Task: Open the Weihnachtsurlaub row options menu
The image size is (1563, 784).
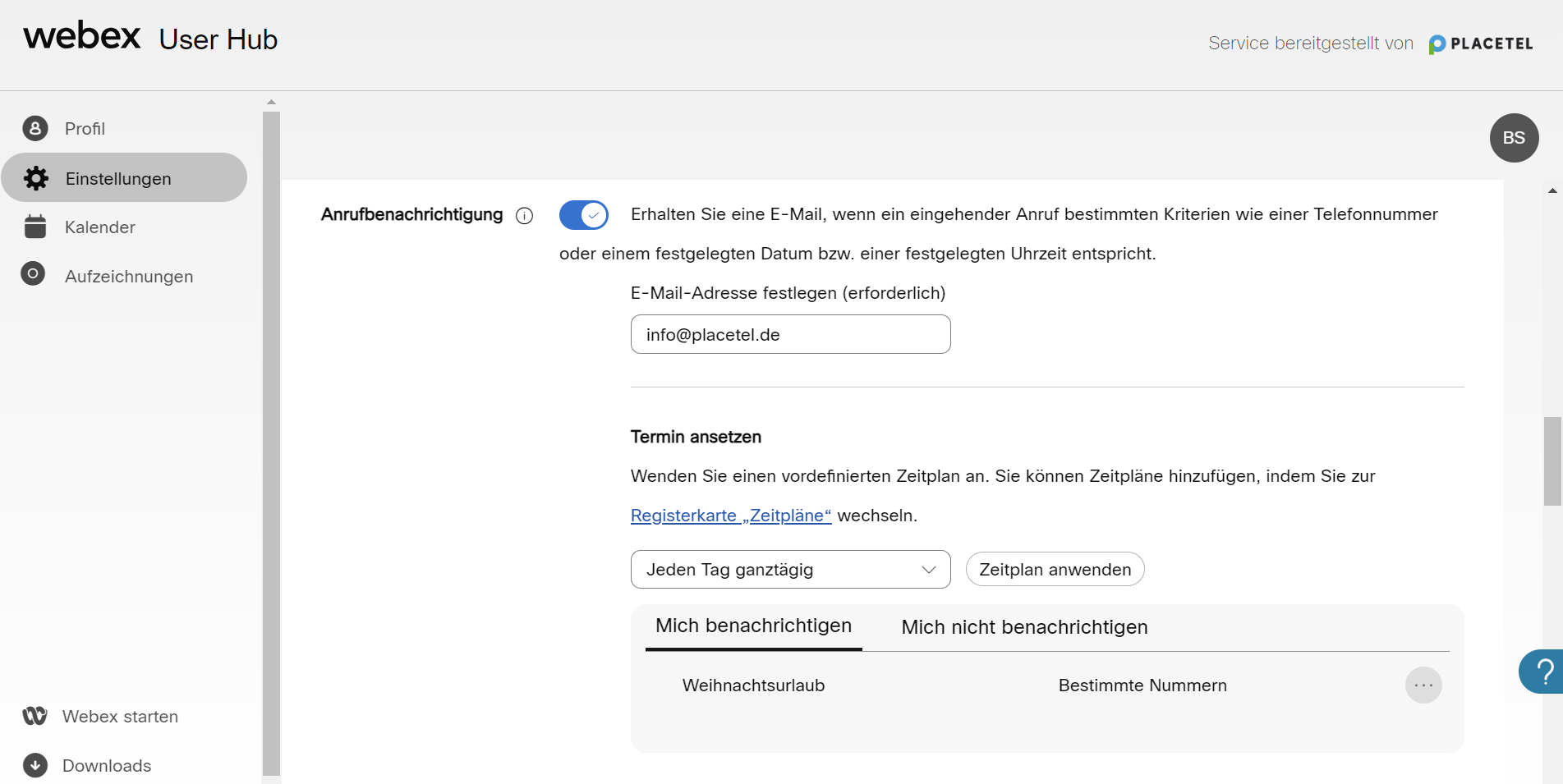Action: 1423,685
